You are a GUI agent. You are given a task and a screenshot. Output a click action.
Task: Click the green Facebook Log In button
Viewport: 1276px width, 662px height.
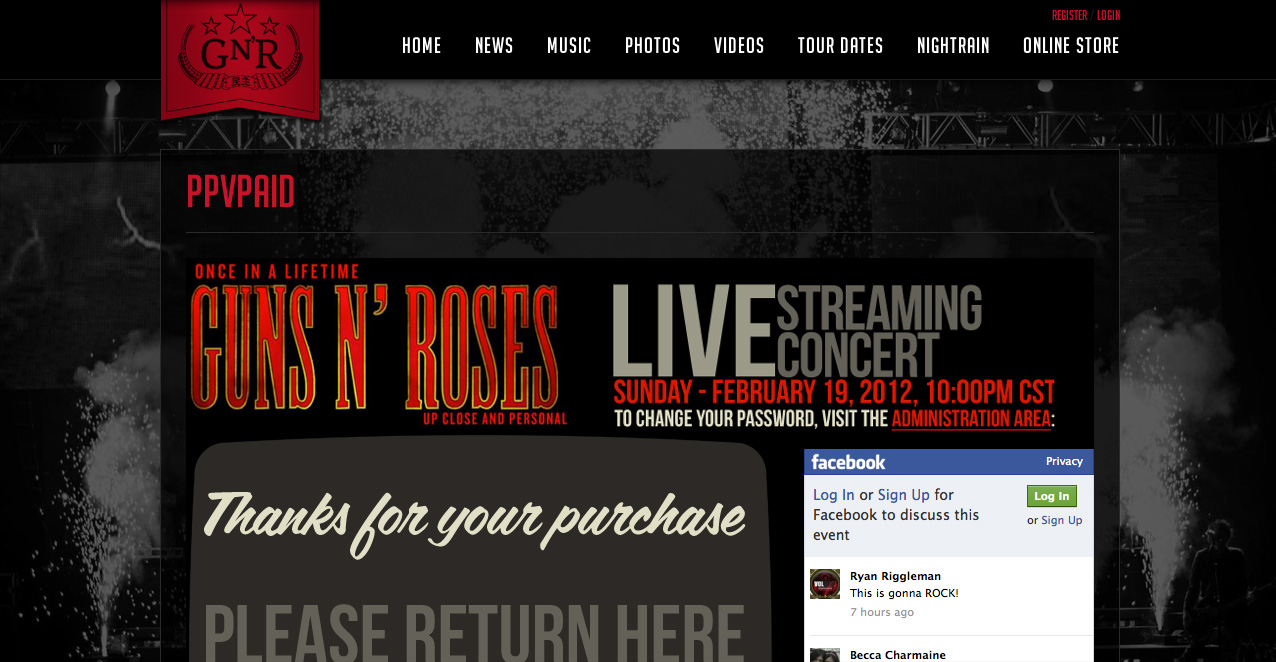1052,496
